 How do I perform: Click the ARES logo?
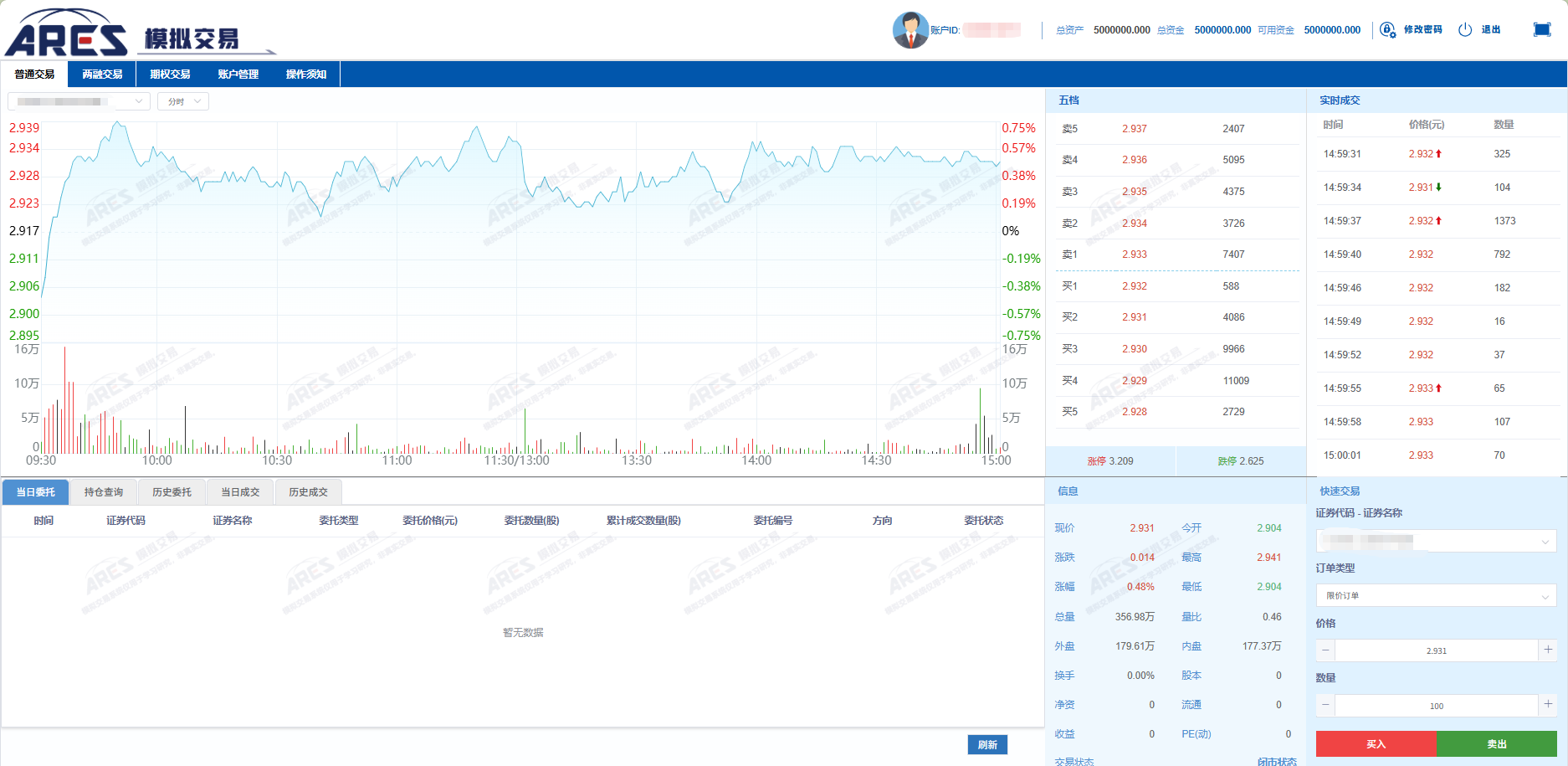point(67,33)
